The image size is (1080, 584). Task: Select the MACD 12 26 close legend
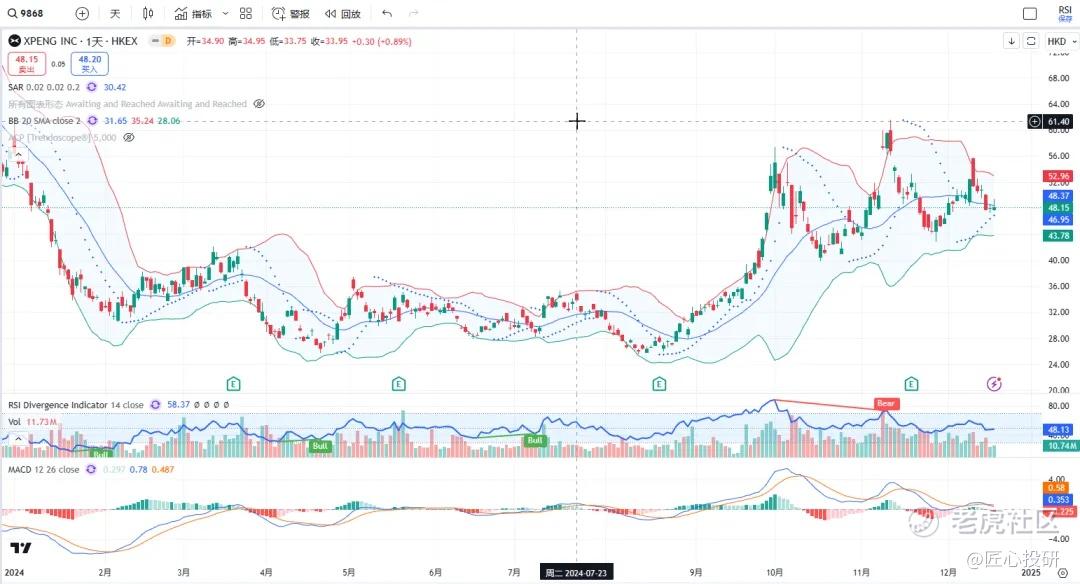coord(43,470)
